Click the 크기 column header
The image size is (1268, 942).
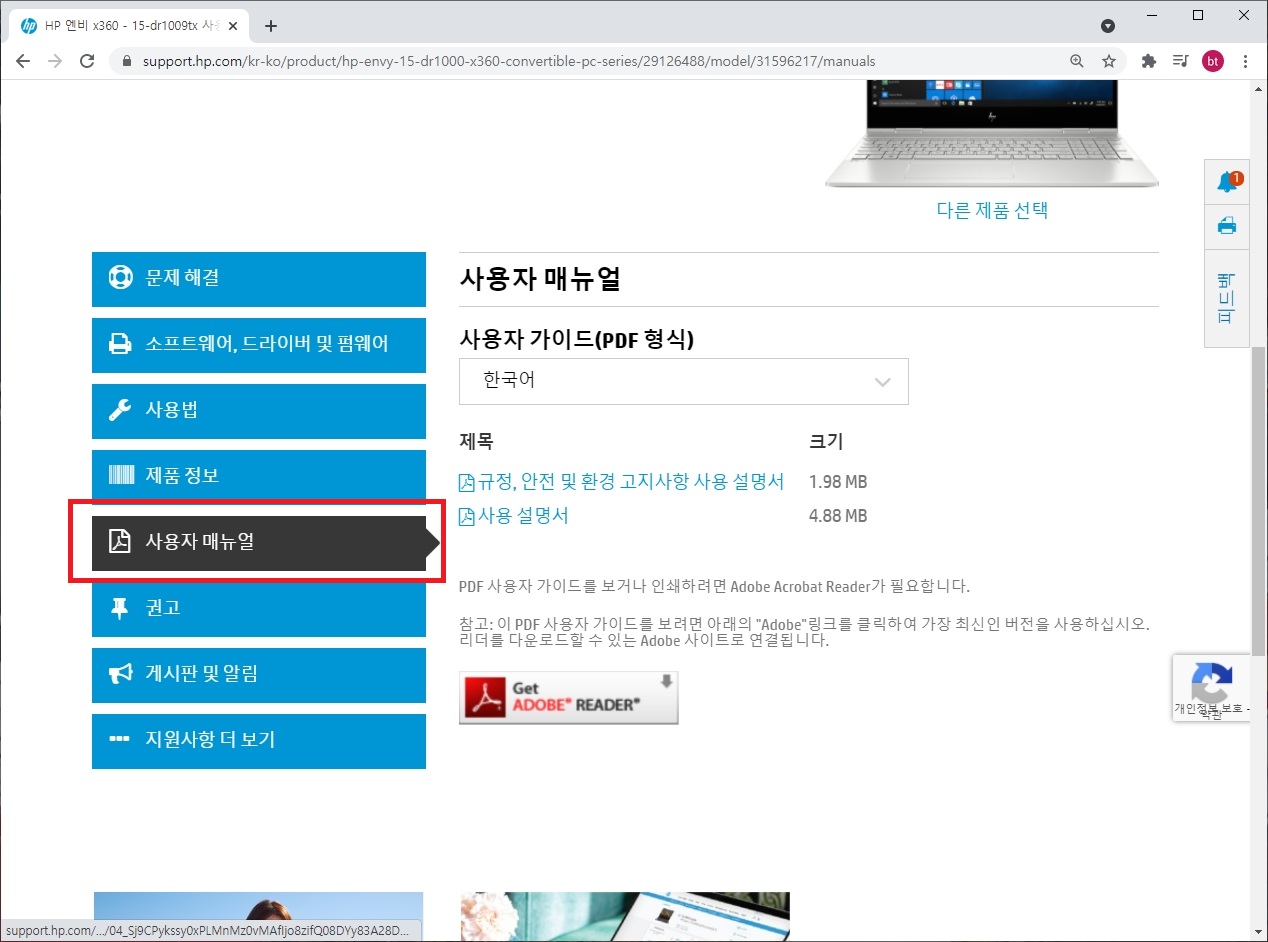[x=826, y=441]
